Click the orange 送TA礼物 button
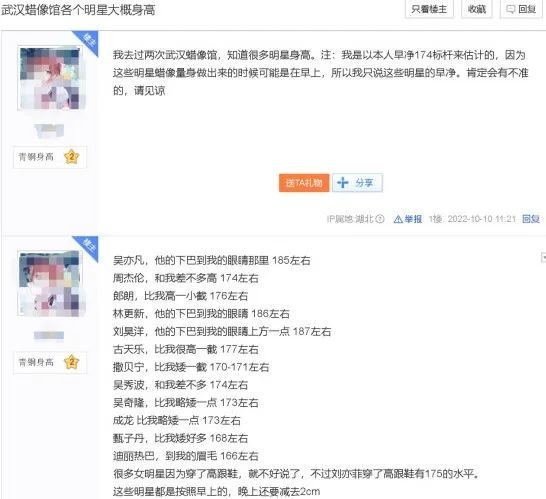The width and height of the screenshot is (546, 499). tap(304, 183)
